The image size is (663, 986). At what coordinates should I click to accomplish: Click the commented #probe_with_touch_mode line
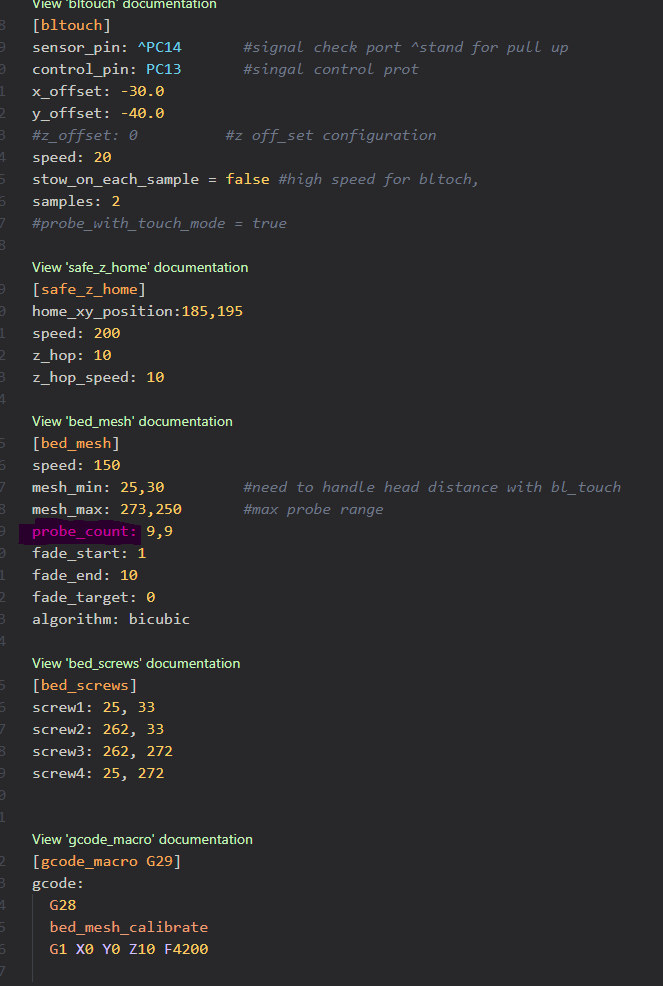[159, 223]
